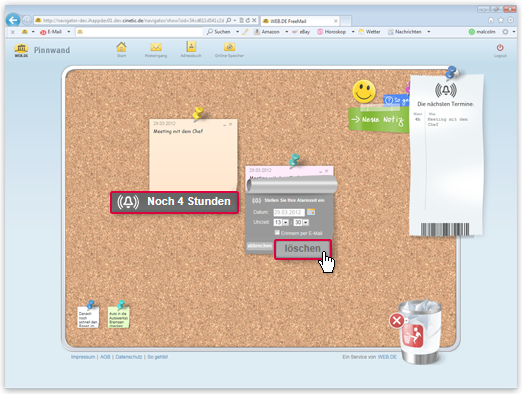The width and height of the screenshot is (522, 394).
Task: Open the So geht's! footer link
Action: pyautogui.click(x=158, y=357)
